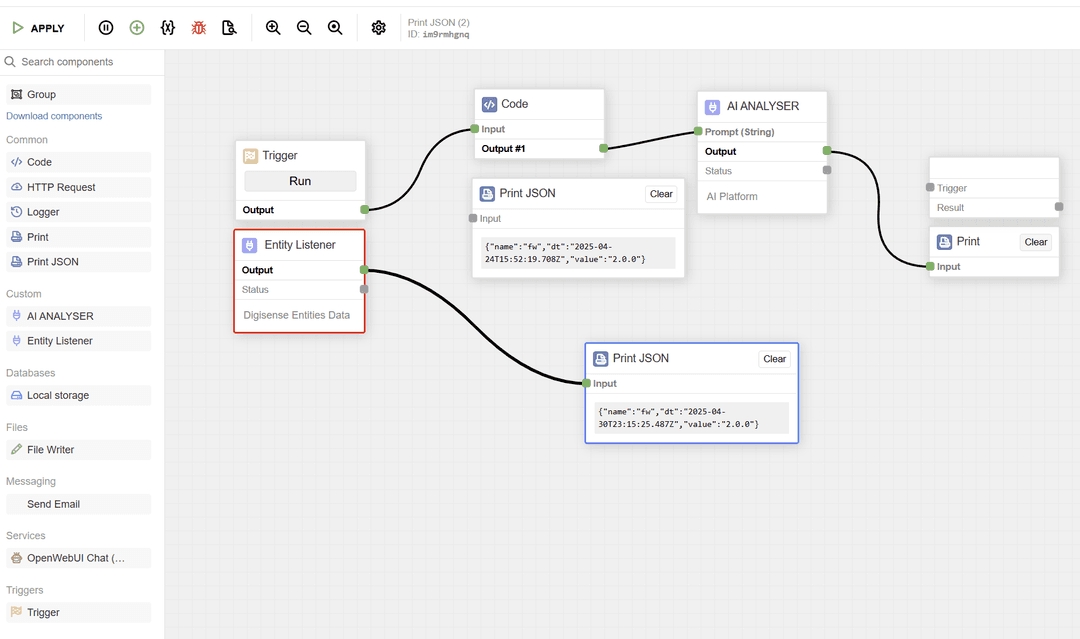The width and height of the screenshot is (1080, 639).
Task: Click the zoom out magnifier icon
Action: pos(304,28)
